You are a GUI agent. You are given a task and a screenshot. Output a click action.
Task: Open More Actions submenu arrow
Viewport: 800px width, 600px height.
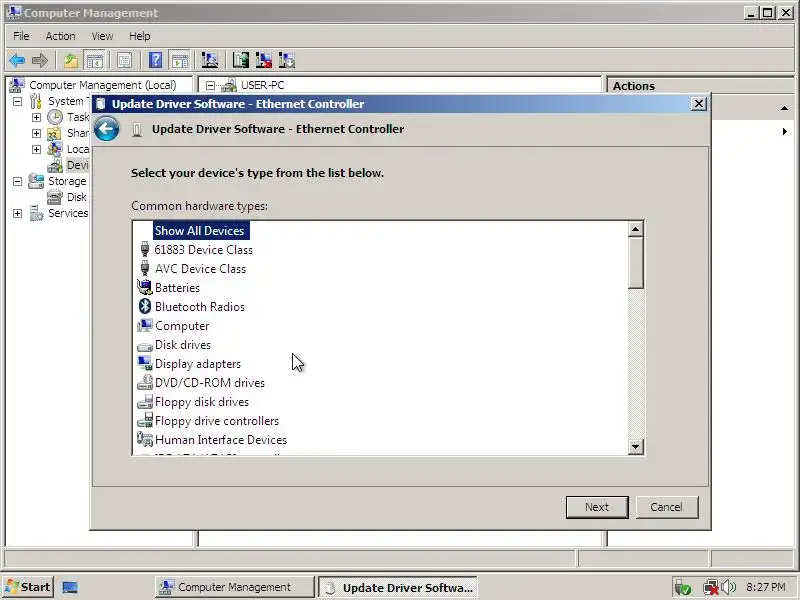pos(784,132)
